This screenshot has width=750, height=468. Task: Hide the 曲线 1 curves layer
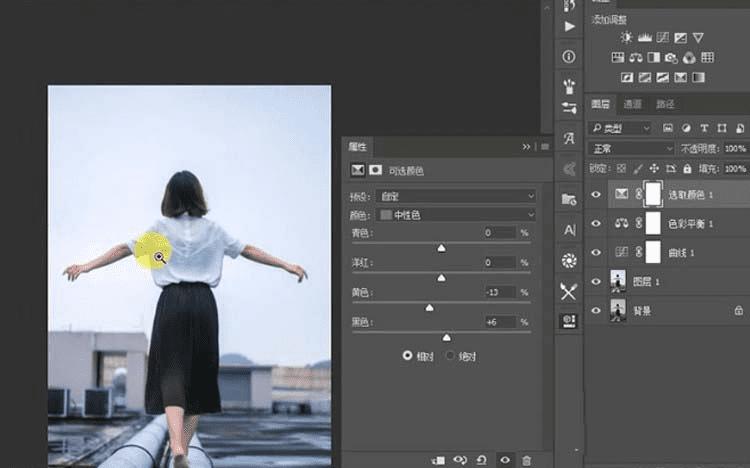596,251
